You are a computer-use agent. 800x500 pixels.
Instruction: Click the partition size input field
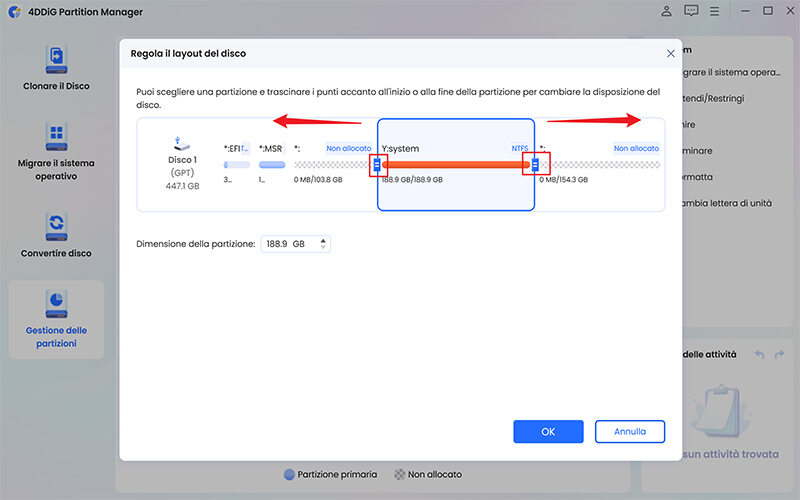tap(289, 244)
